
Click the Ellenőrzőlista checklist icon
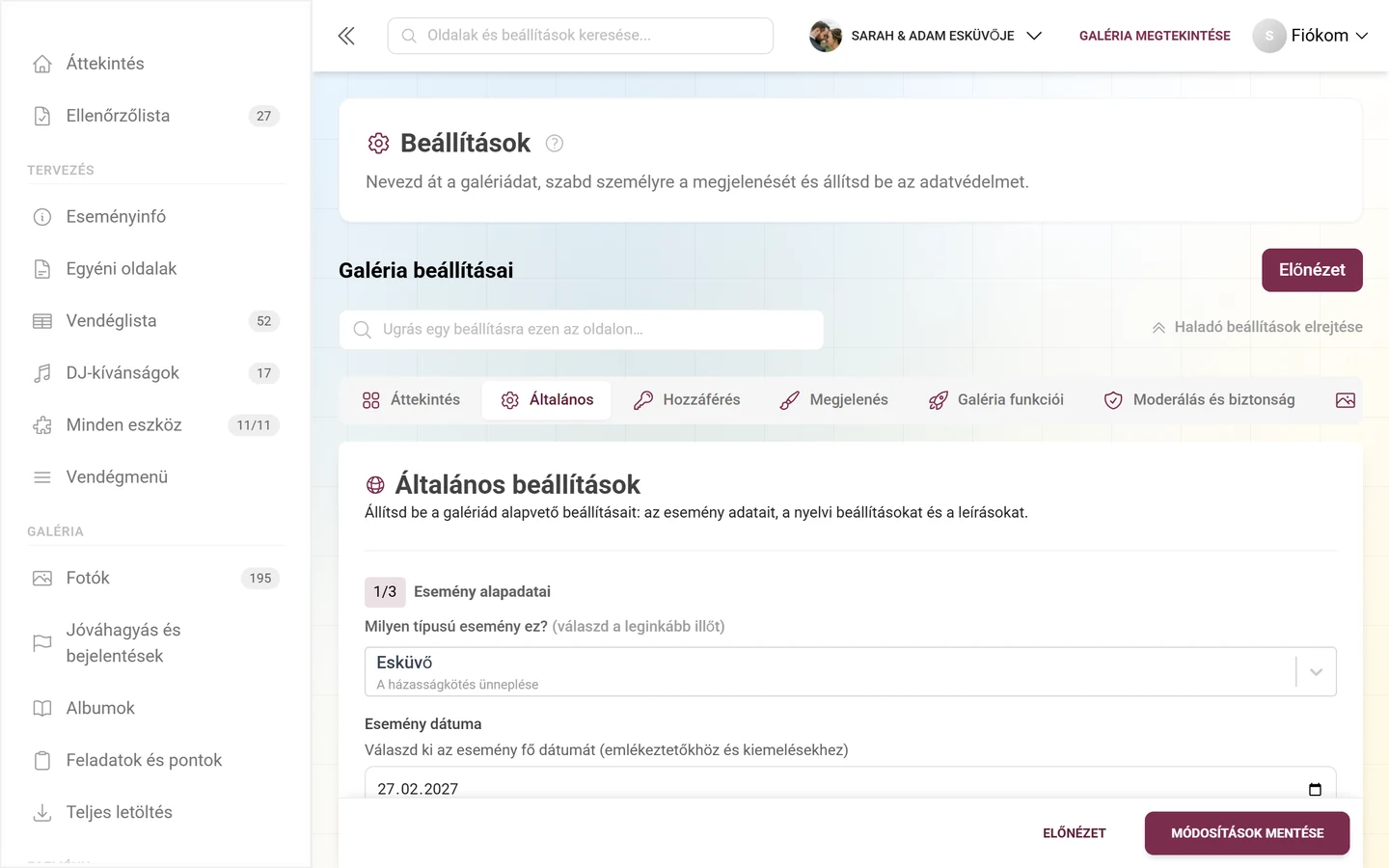(x=42, y=116)
